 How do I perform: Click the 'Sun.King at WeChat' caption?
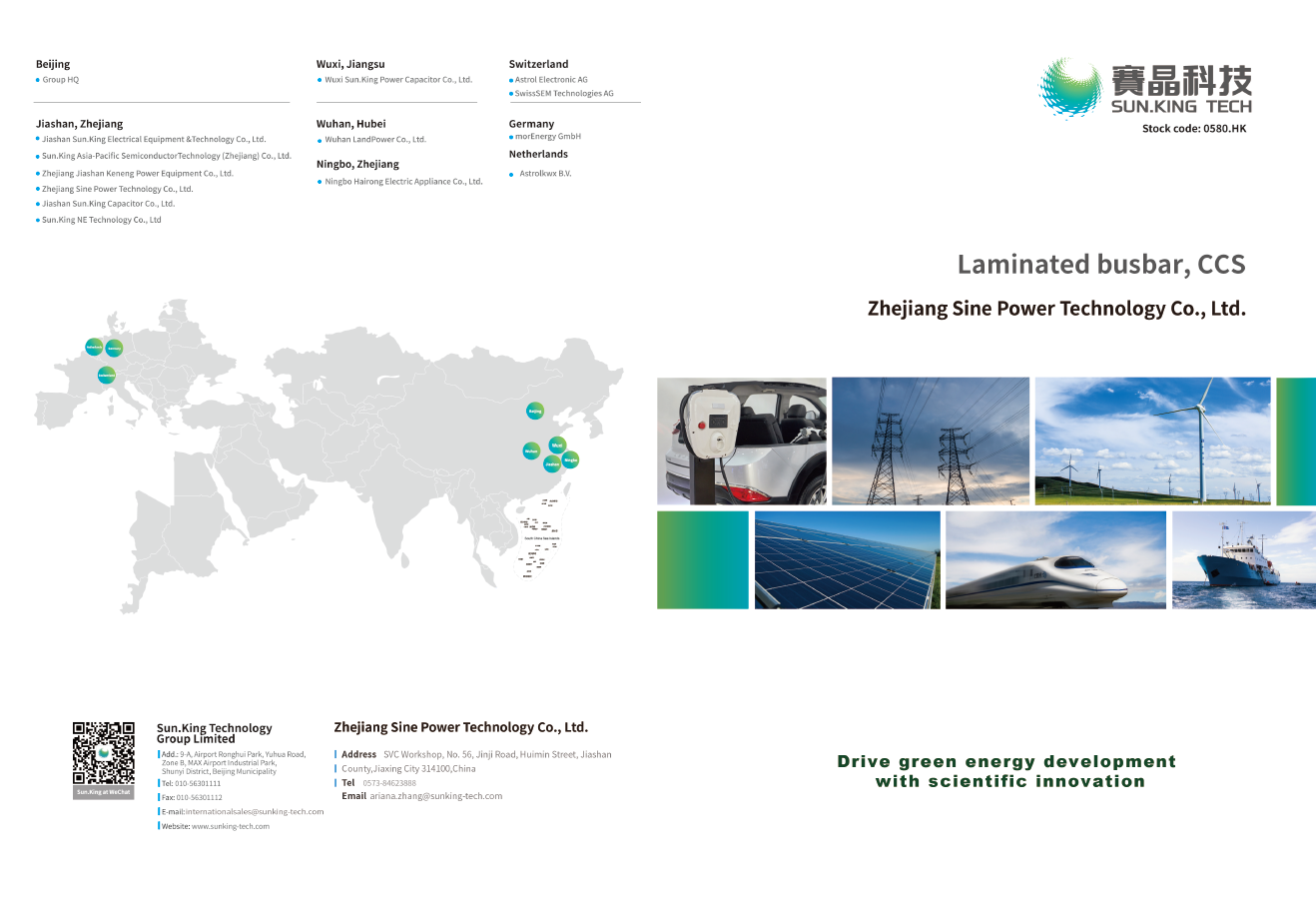point(104,793)
